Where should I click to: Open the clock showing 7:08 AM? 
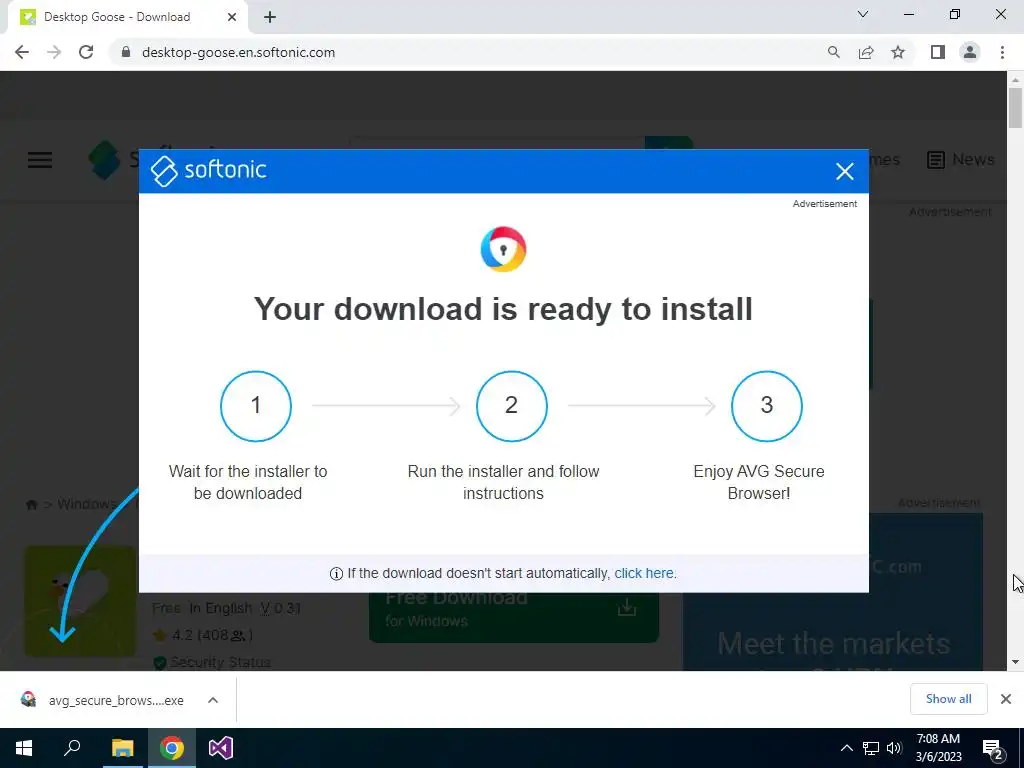point(938,748)
